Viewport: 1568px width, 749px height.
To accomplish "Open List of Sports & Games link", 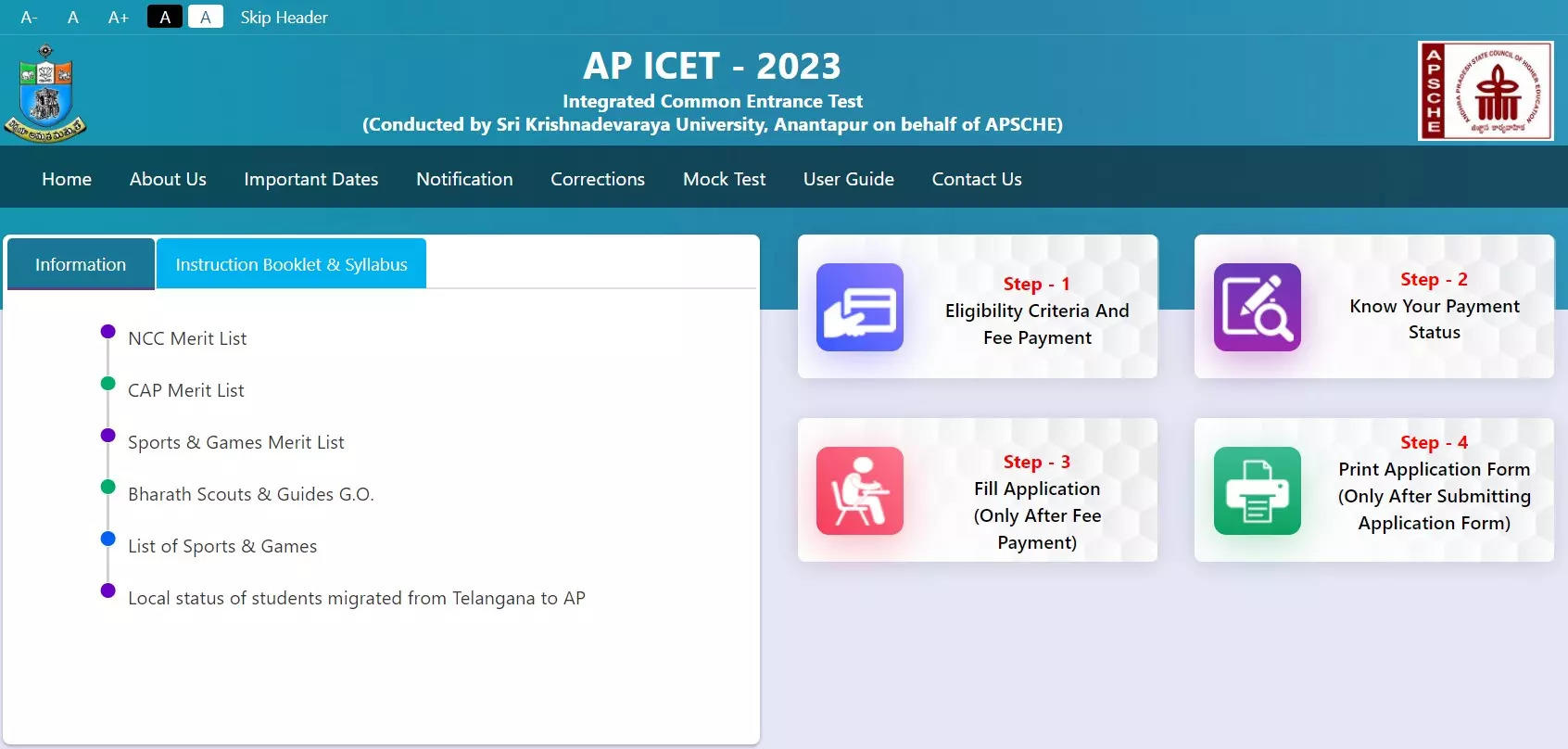I will [x=222, y=546].
